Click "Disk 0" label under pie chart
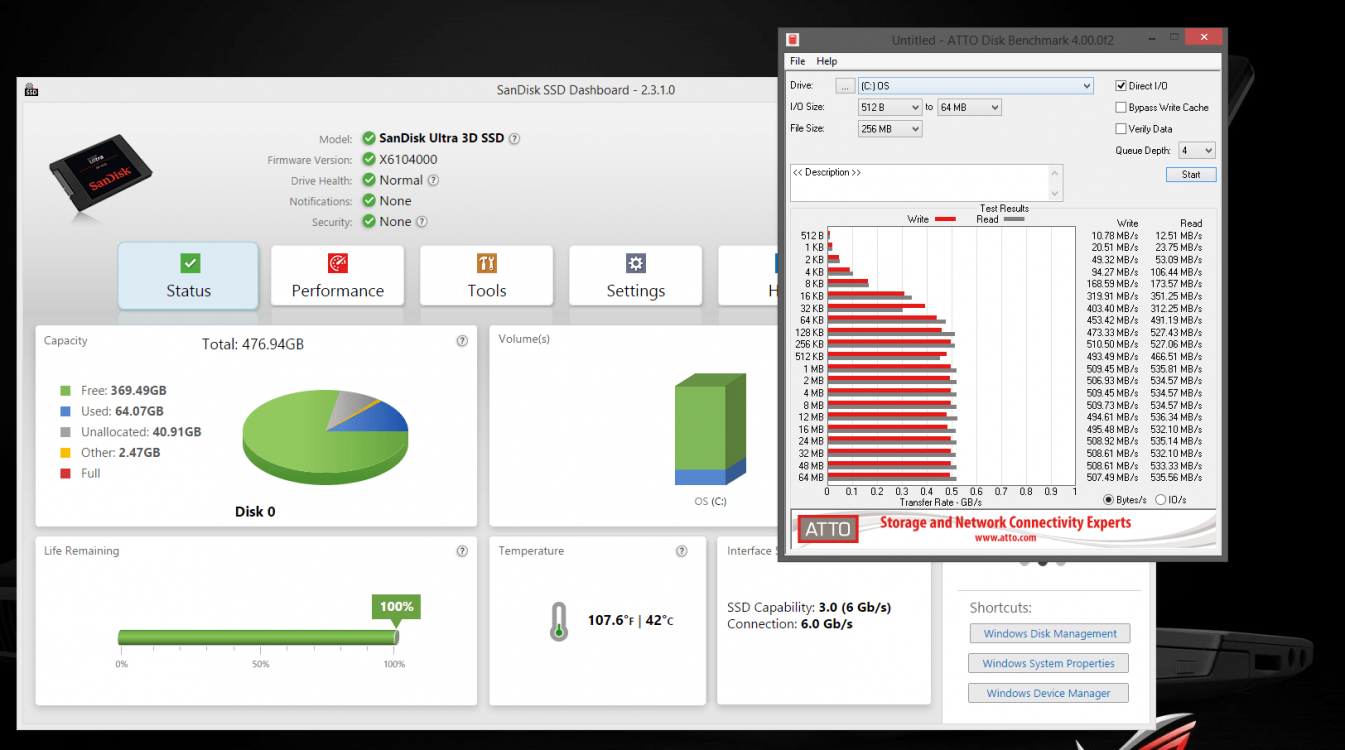The width and height of the screenshot is (1345, 750). pos(255,511)
